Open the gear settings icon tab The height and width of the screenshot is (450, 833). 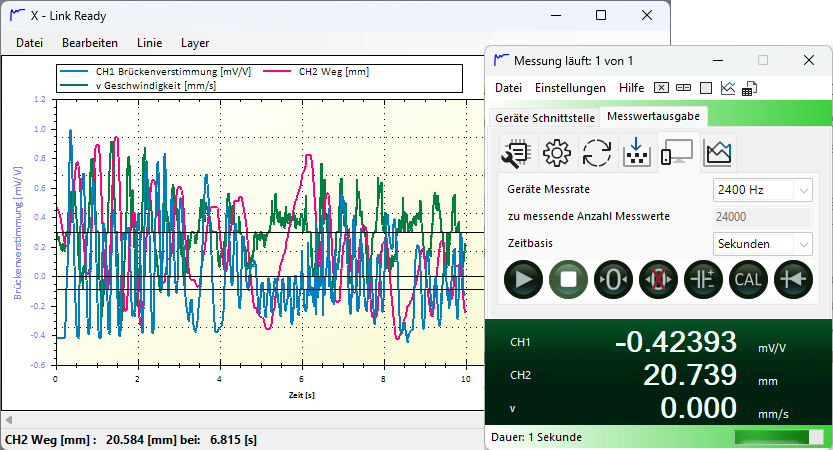tap(557, 153)
